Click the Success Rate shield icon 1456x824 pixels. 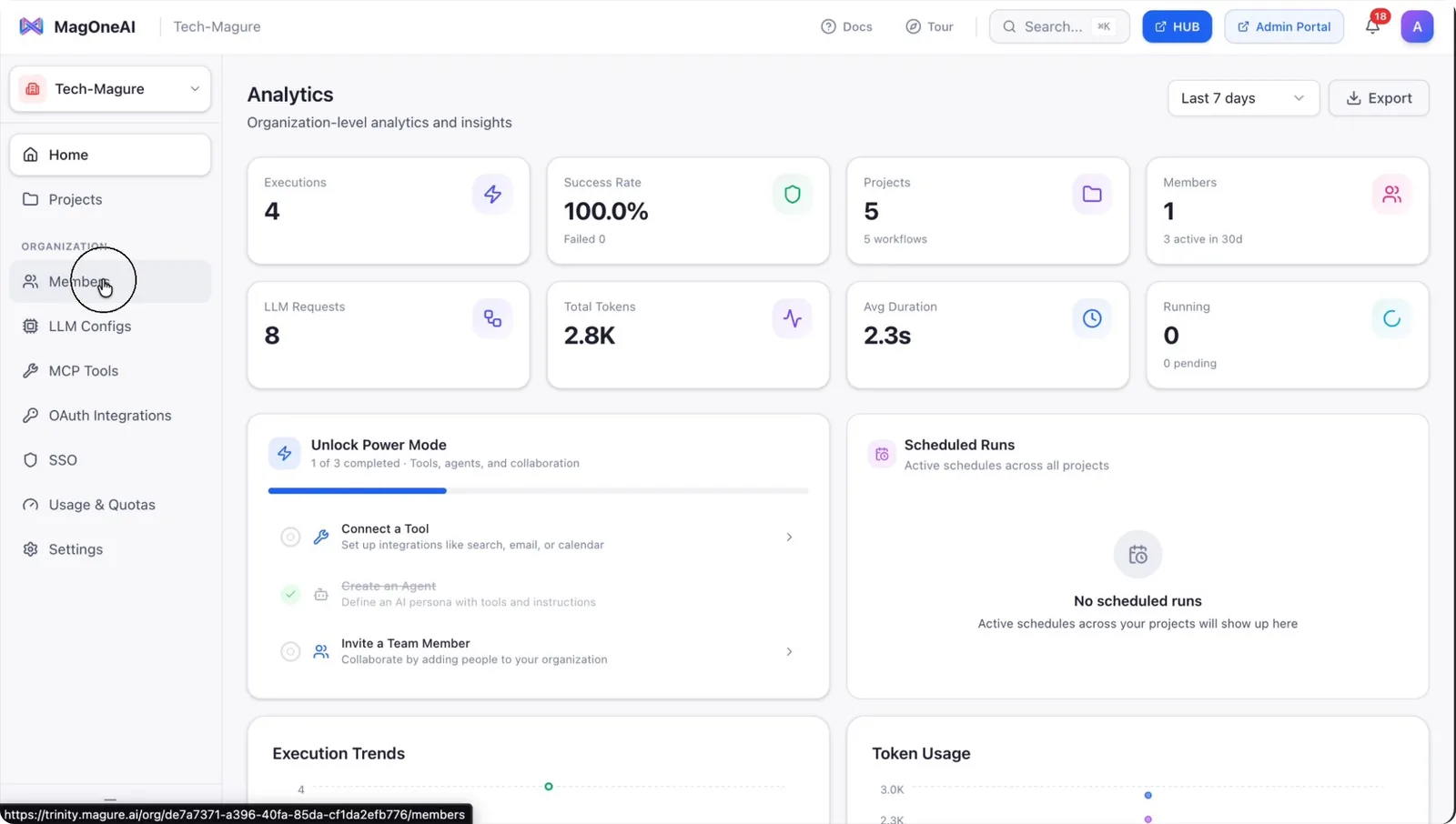[x=792, y=194]
